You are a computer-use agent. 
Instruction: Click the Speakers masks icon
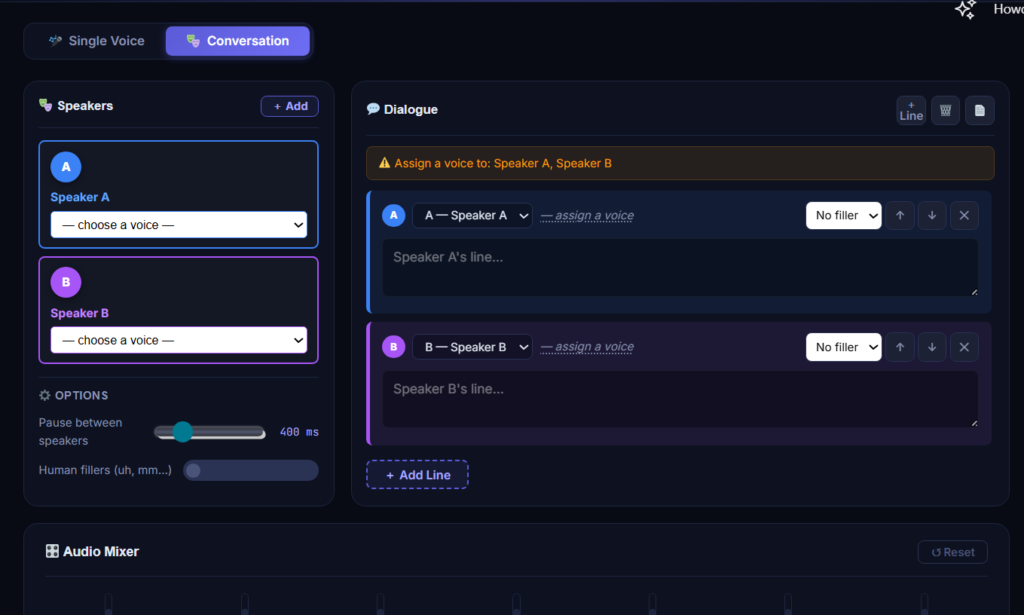tap(45, 105)
